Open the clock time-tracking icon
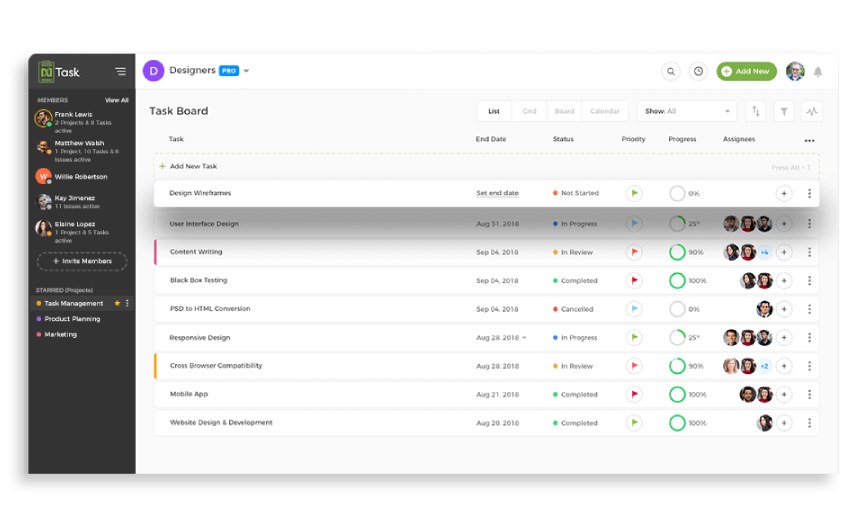Screen dimensions: 850x520 point(698,71)
